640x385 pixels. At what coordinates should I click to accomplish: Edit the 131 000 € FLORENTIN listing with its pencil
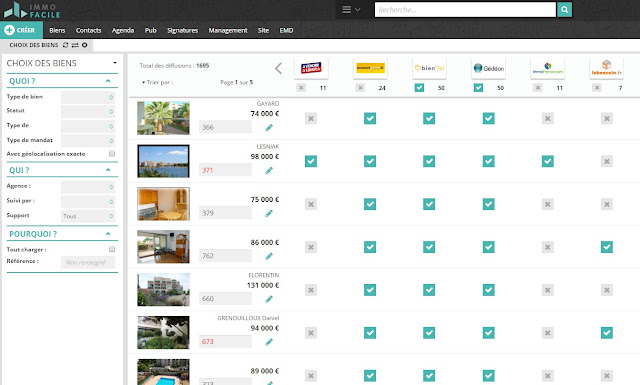coord(269,299)
